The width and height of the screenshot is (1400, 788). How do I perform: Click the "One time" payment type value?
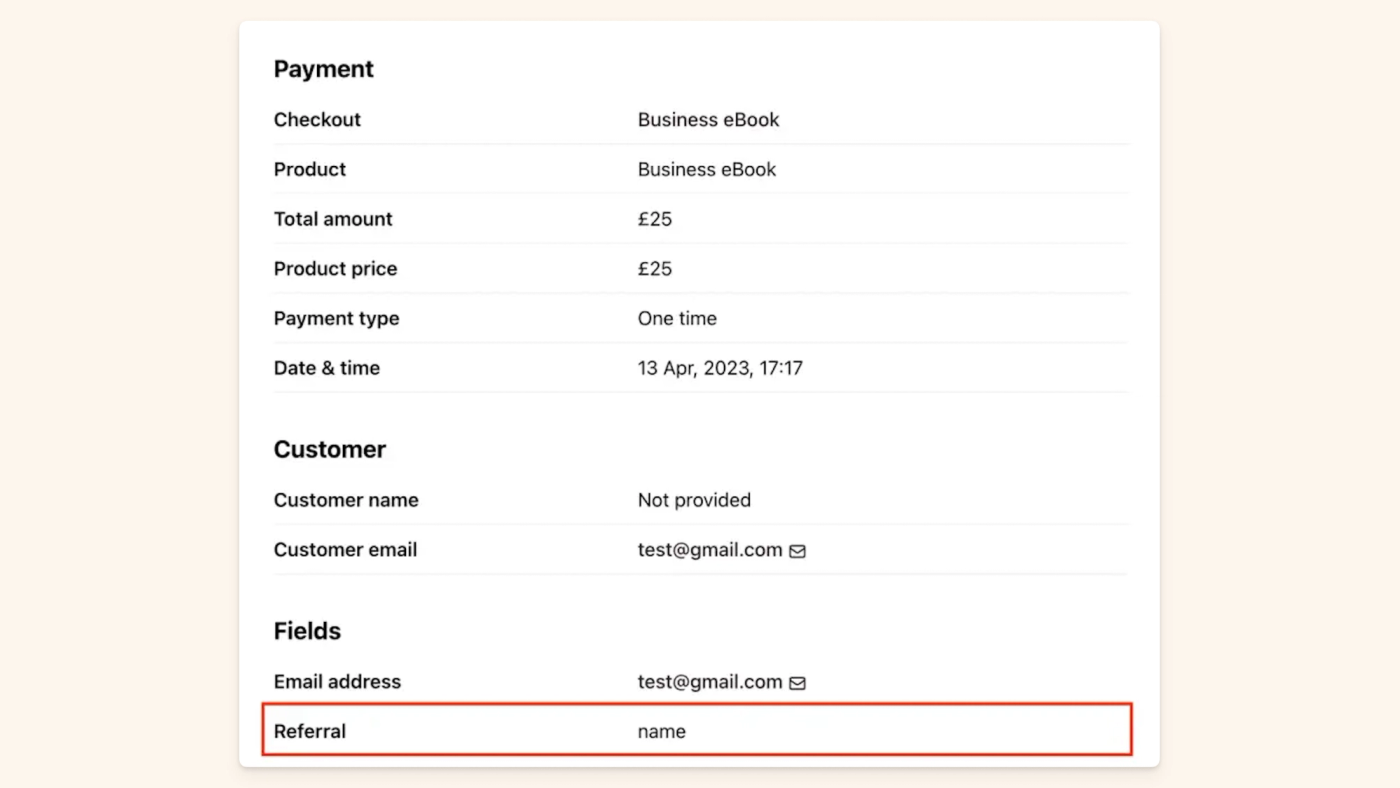pyautogui.click(x=677, y=319)
